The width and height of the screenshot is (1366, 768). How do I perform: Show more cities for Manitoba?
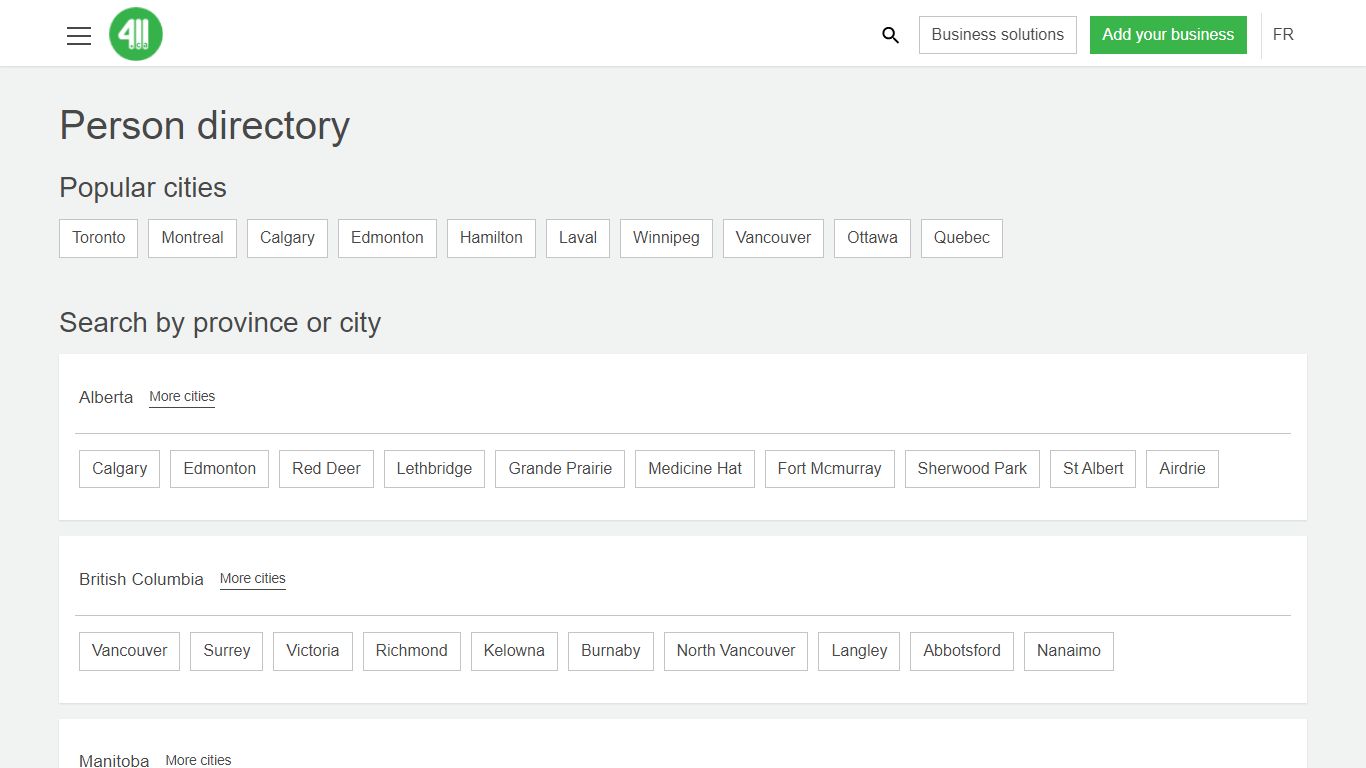click(x=198, y=760)
